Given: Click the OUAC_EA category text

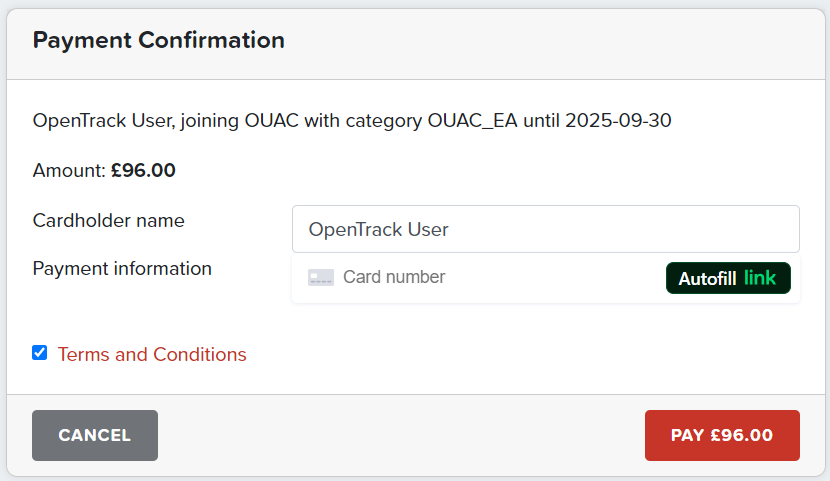Looking at the screenshot, I should (472, 121).
